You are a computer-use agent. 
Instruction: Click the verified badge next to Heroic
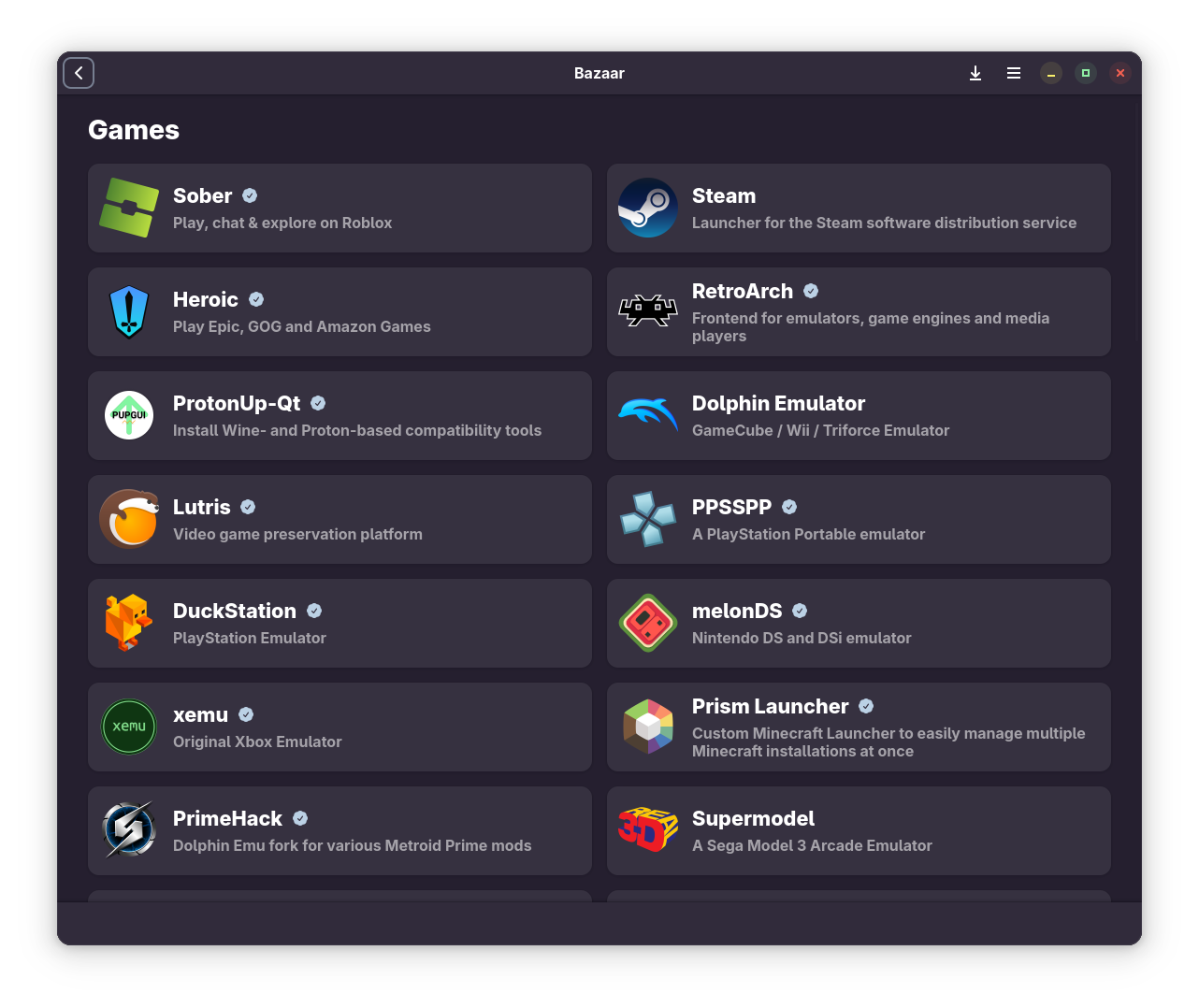coord(256,299)
